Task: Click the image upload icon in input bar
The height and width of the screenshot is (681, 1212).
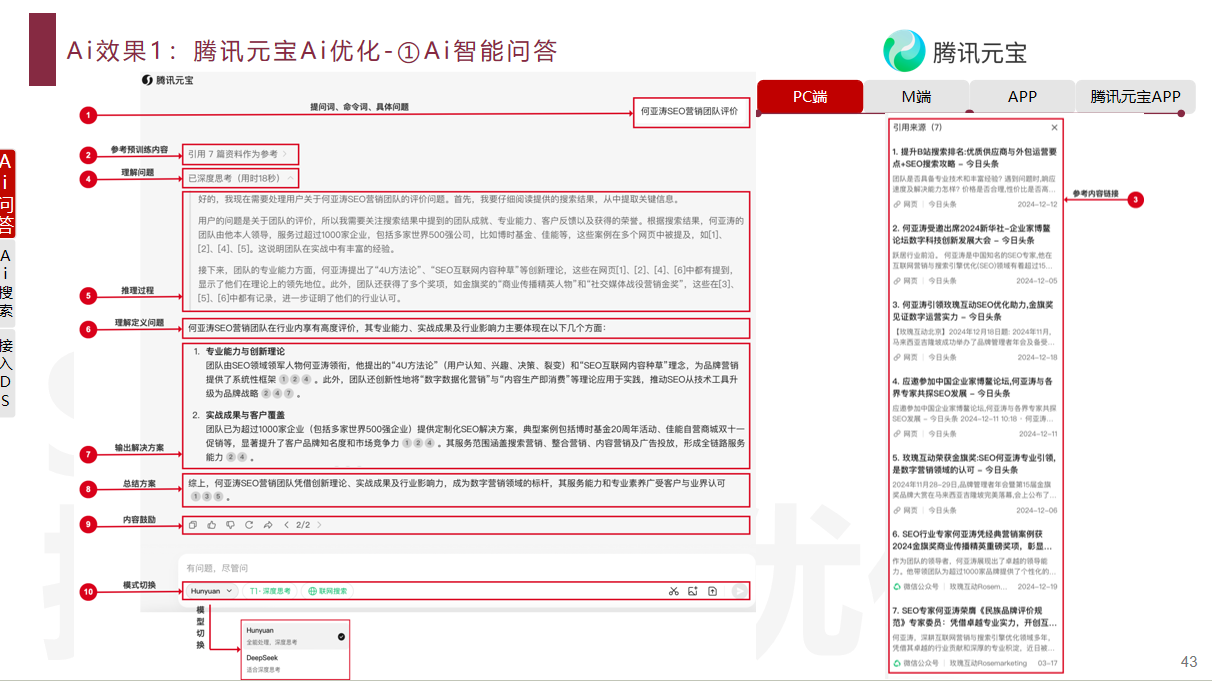Action: 692,591
